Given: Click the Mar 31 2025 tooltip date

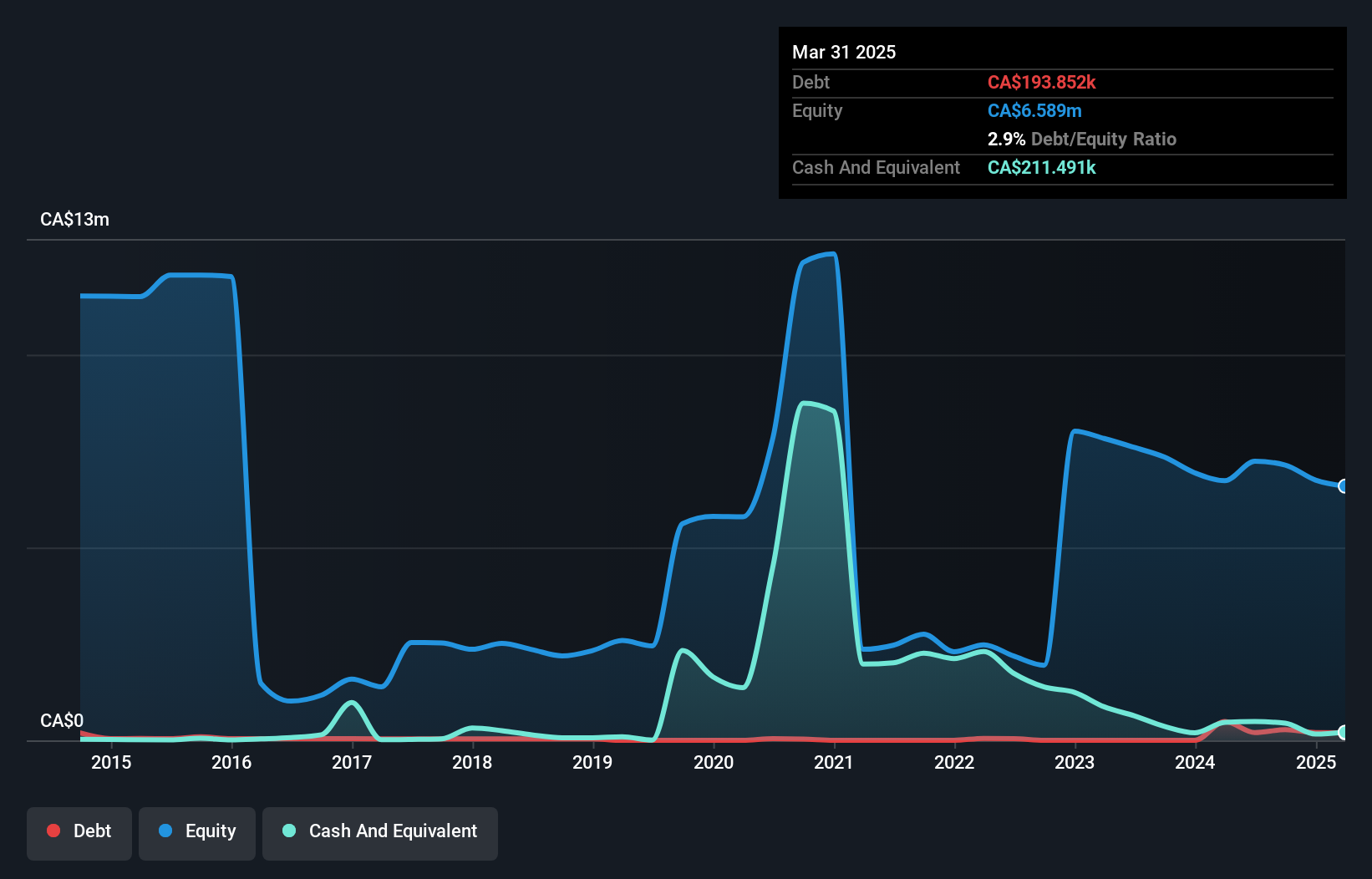Looking at the screenshot, I should tap(844, 52).
